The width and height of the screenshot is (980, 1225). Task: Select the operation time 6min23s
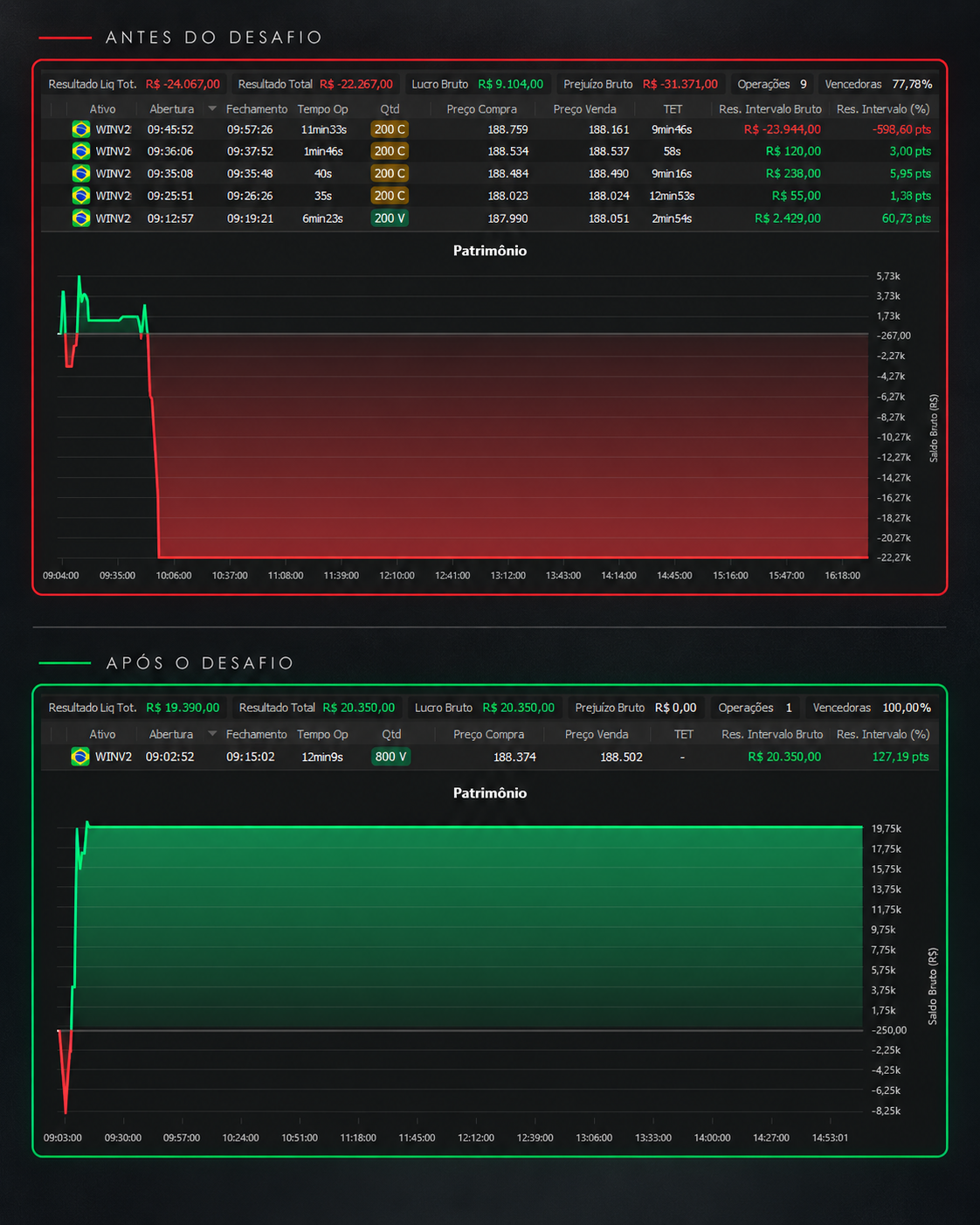[323, 218]
